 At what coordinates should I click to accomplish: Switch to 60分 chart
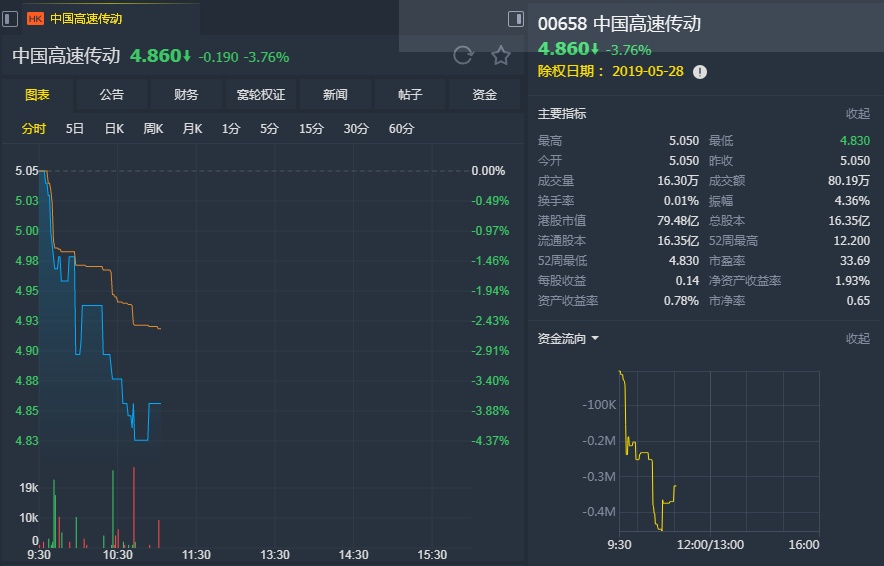(401, 129)
